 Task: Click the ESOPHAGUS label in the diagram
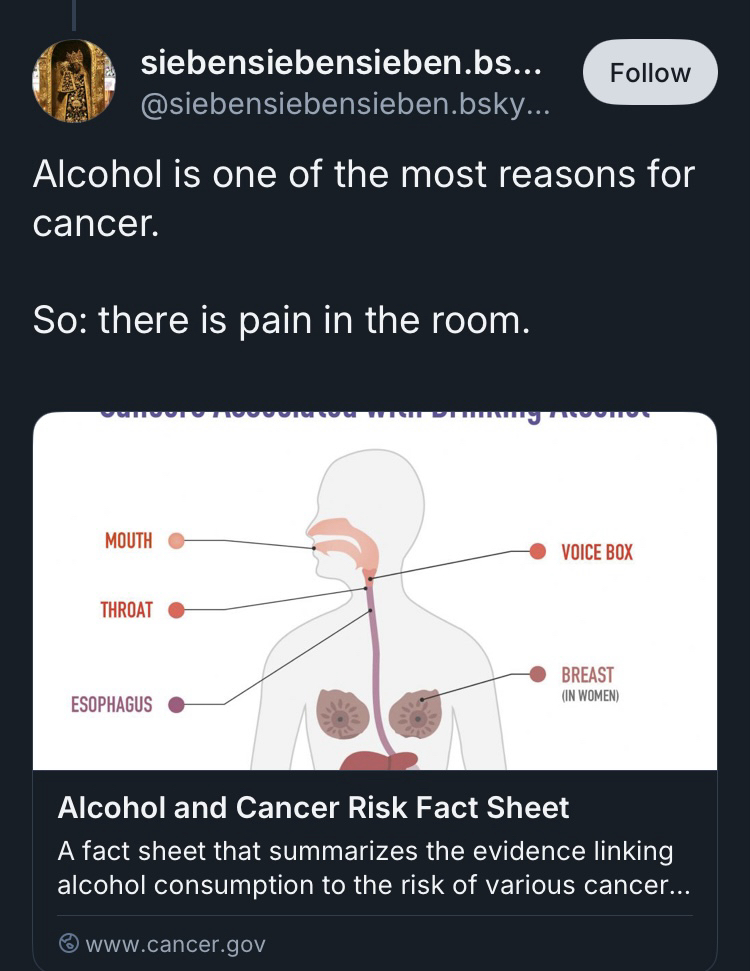tap(111, 705)
